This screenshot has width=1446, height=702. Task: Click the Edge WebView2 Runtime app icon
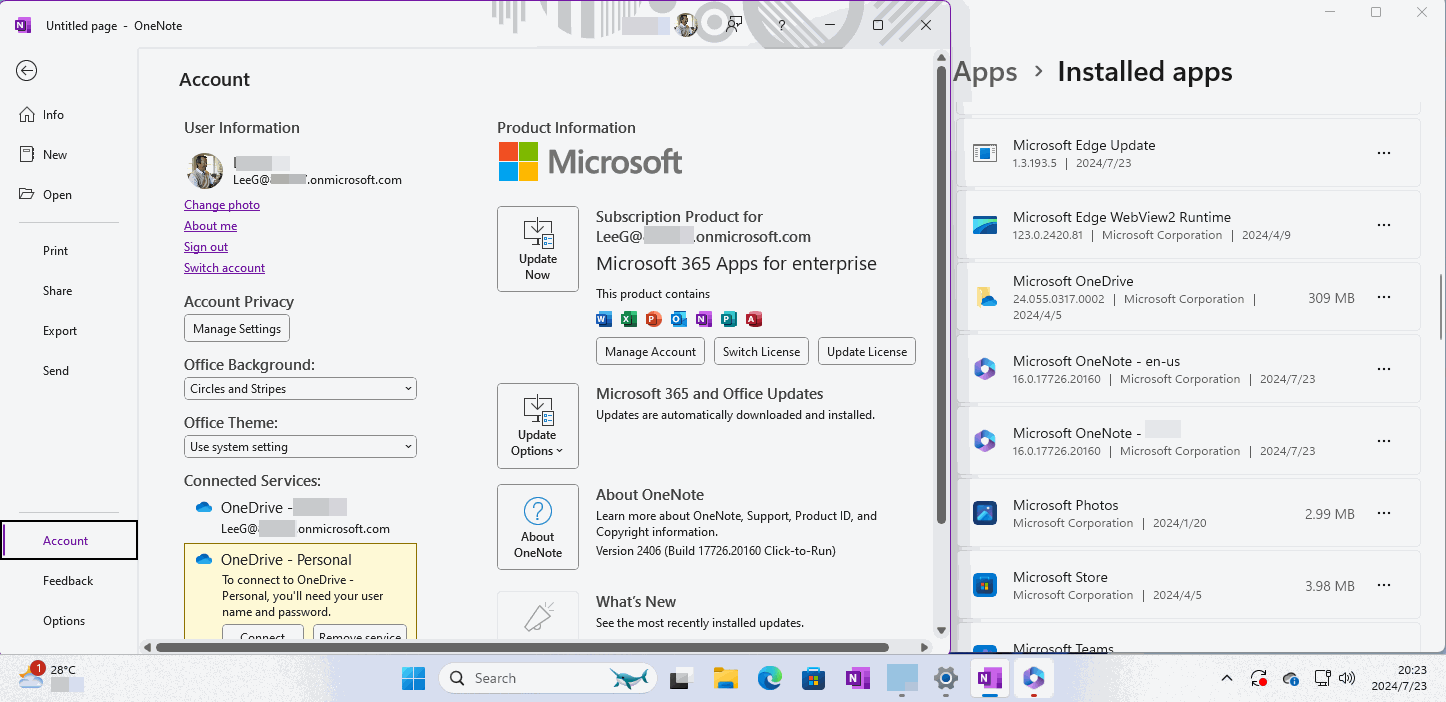pos(985,225)
